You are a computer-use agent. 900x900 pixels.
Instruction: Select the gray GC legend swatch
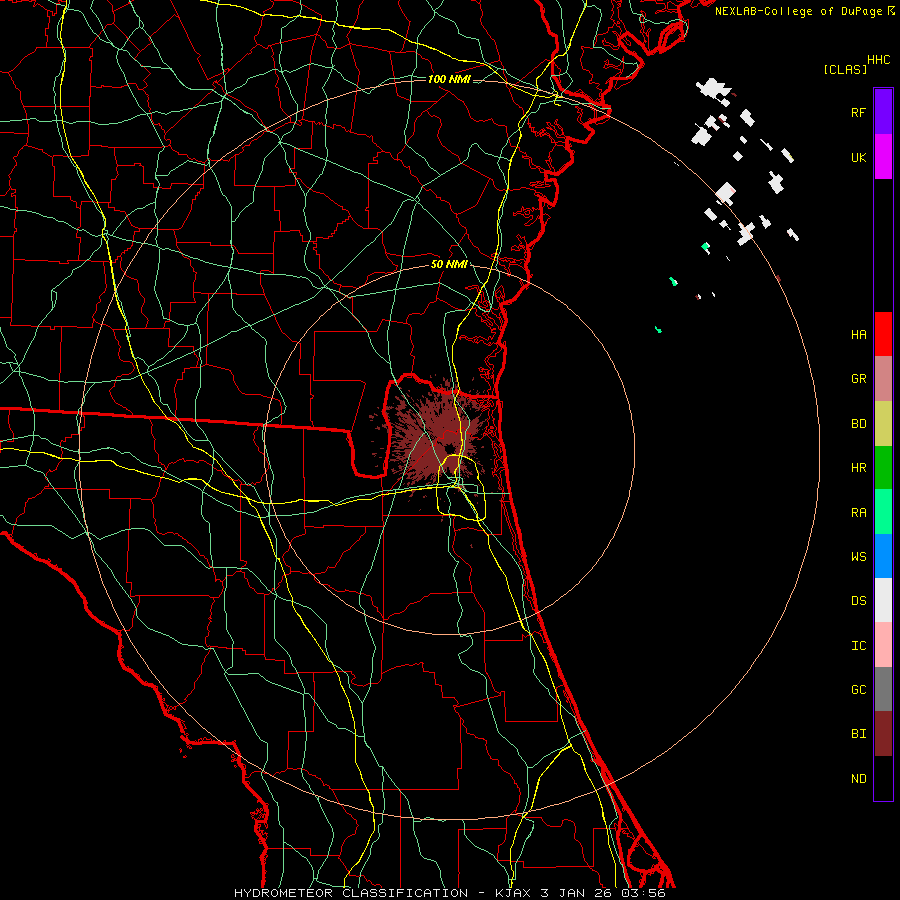pos(883,689)
